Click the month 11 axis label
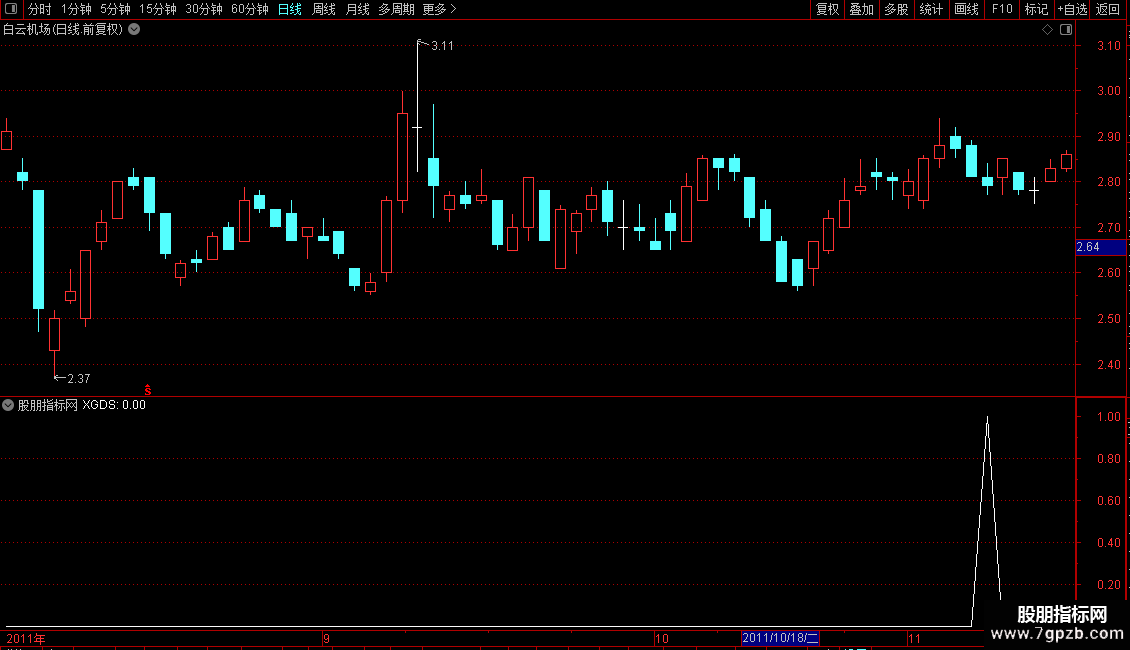 tap(914, 638)
